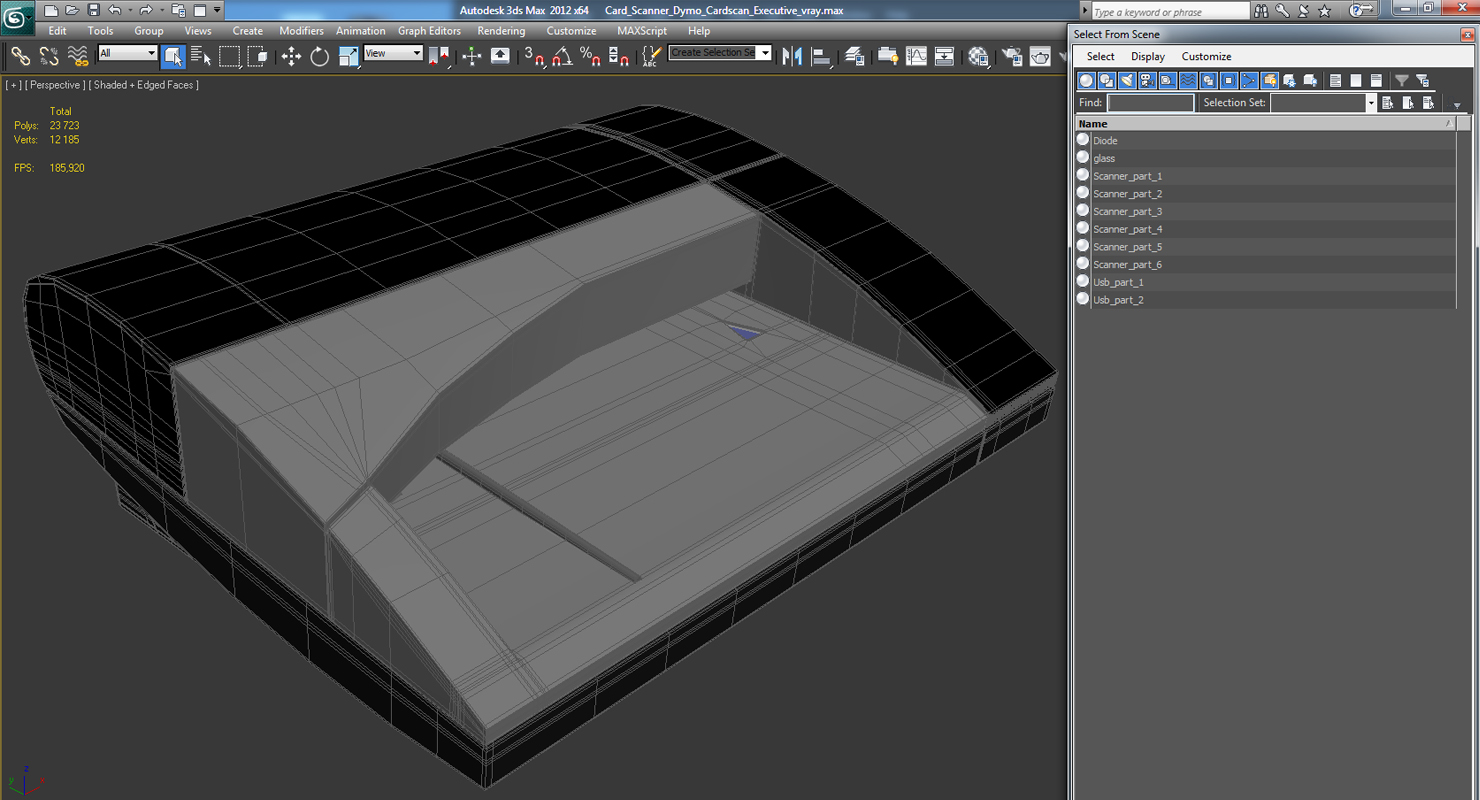Open the reference coordinate 'View' dropdown
1480x800 pixels.
click(x=393, y=53)
